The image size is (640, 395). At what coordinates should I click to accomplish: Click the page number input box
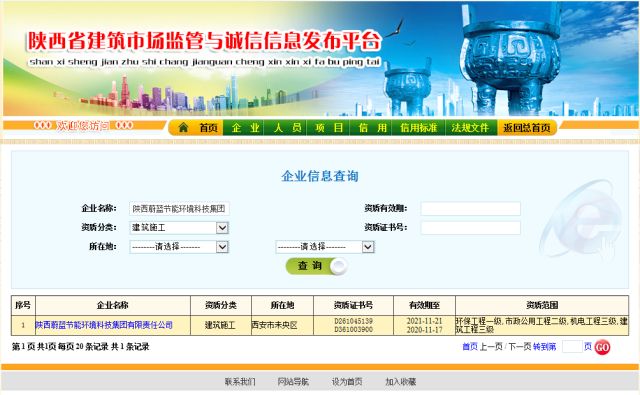[x=572, y=347]
